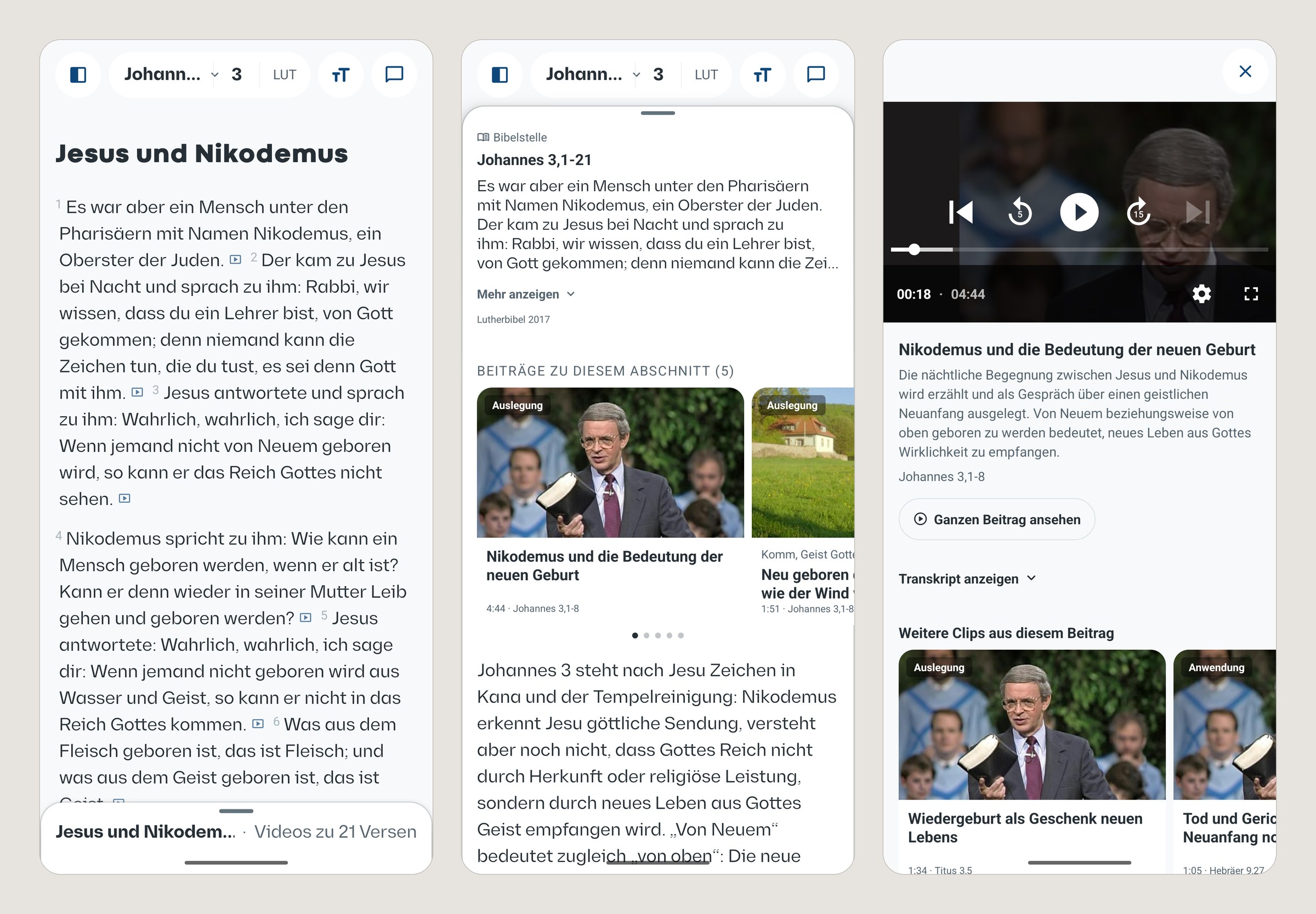The width and height of the screenshot is (1316, 914).
Task: Open text size settings in left screen
Action: coord(341,75)
